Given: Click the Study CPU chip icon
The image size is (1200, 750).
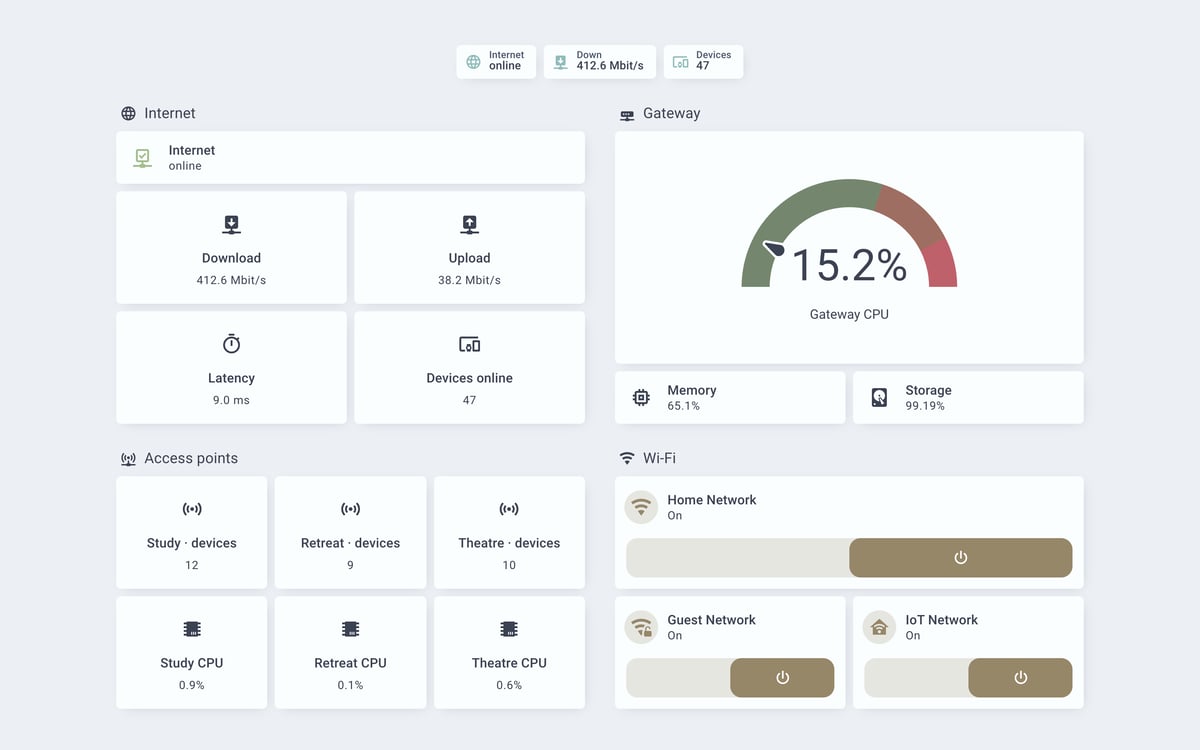Looking at the screenshot, I should tap(192, 629).
